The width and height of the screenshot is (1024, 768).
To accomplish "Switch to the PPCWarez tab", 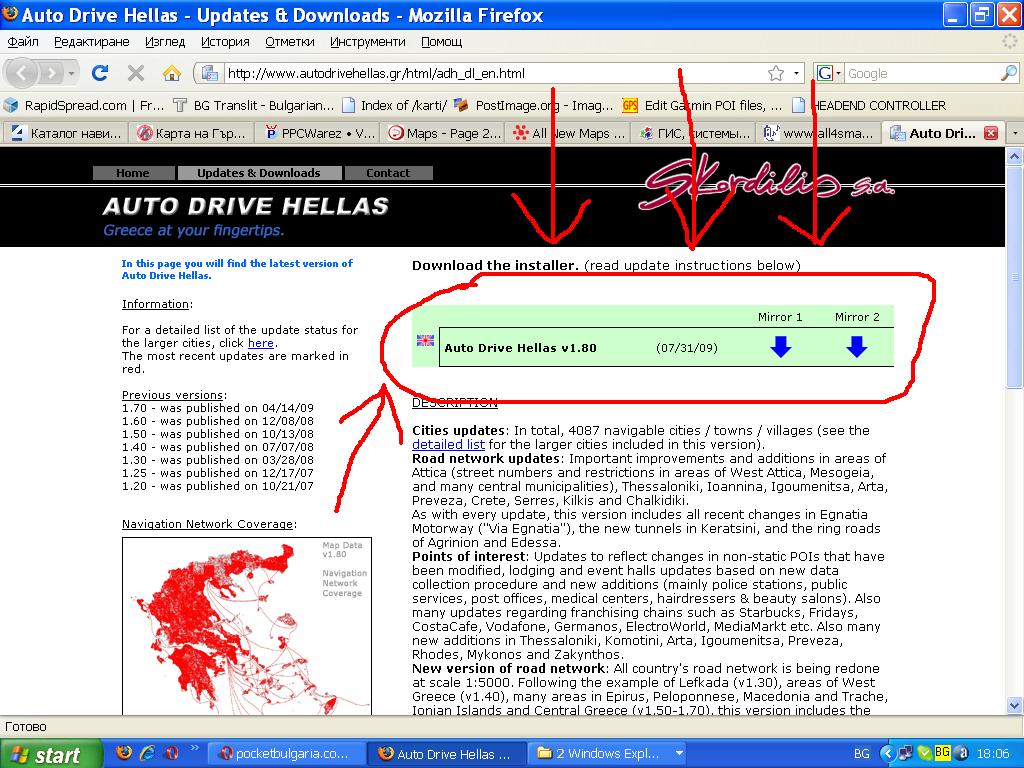I will click(x=316, y=133).
